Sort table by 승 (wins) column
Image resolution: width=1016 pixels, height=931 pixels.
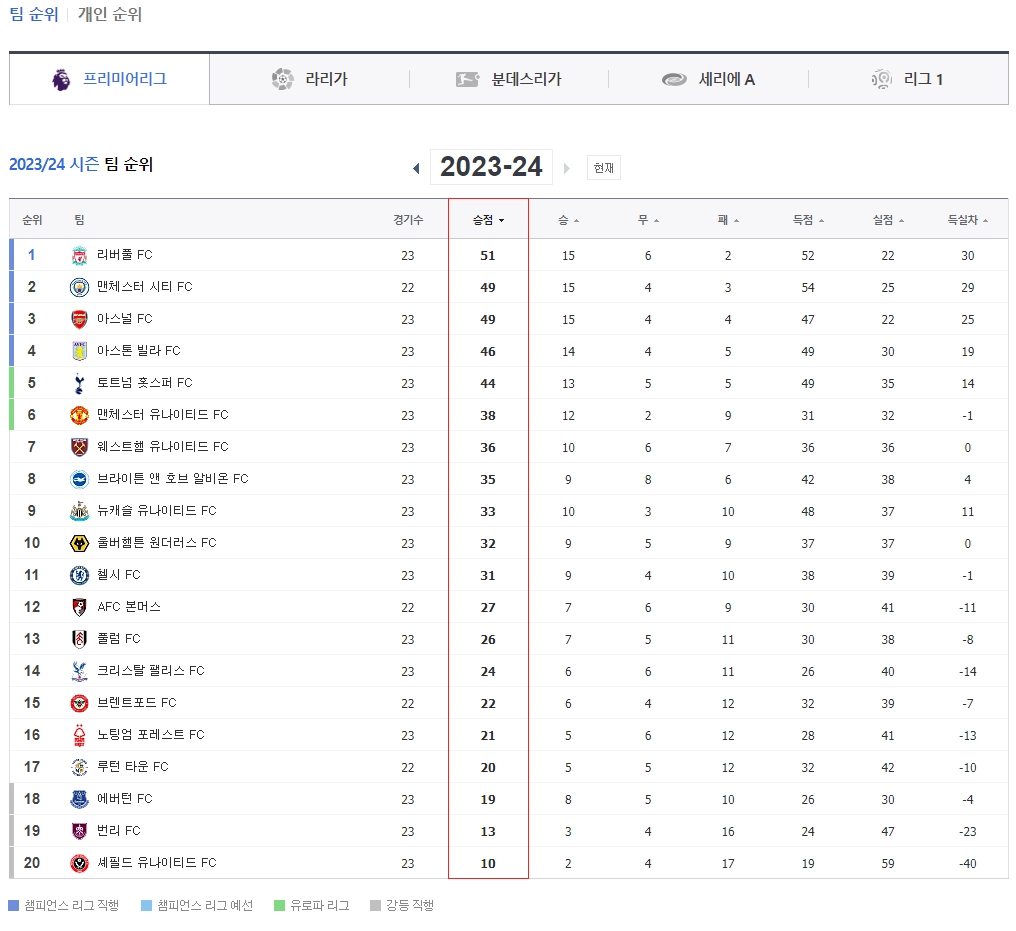(568, 220)
